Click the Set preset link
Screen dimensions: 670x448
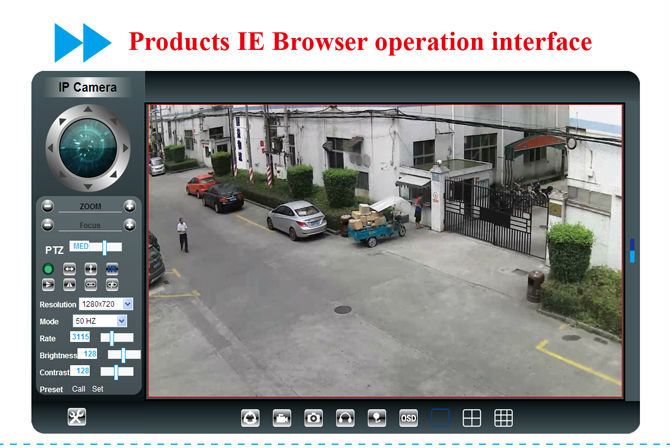(x=97, y=388)
